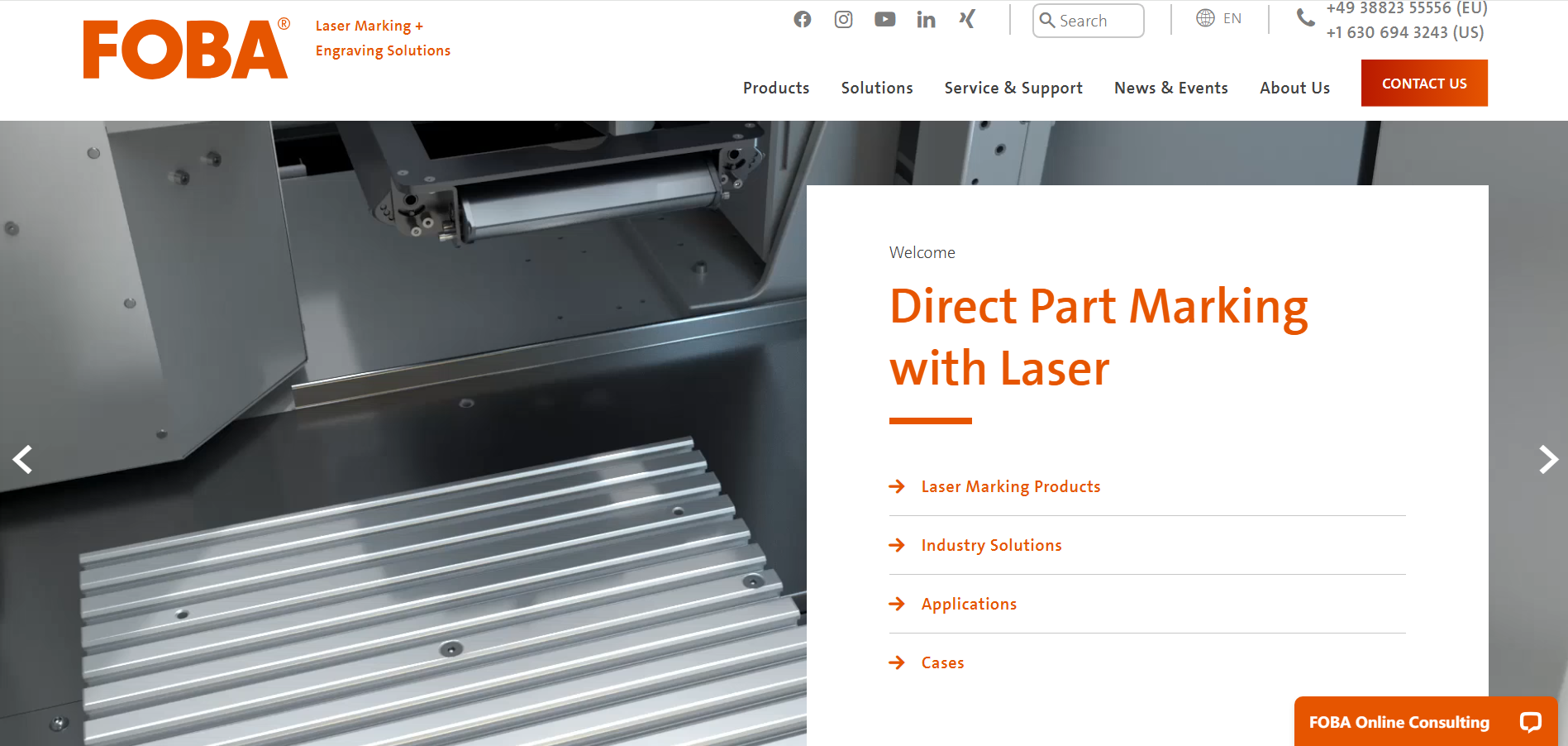Open FOBA Xing profile icon
Viewport: 1568px width, 746px height.
click(967, 19)
